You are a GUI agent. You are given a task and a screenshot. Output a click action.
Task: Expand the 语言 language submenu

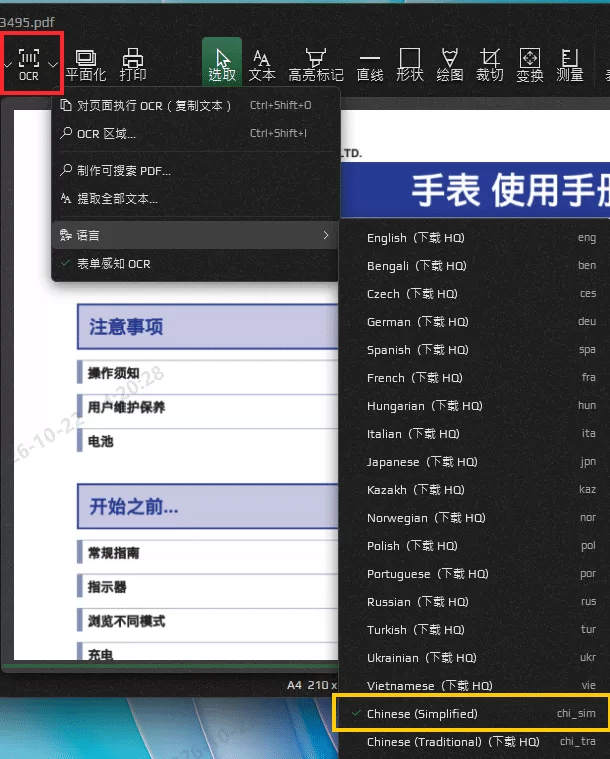[x=195, y=235]
